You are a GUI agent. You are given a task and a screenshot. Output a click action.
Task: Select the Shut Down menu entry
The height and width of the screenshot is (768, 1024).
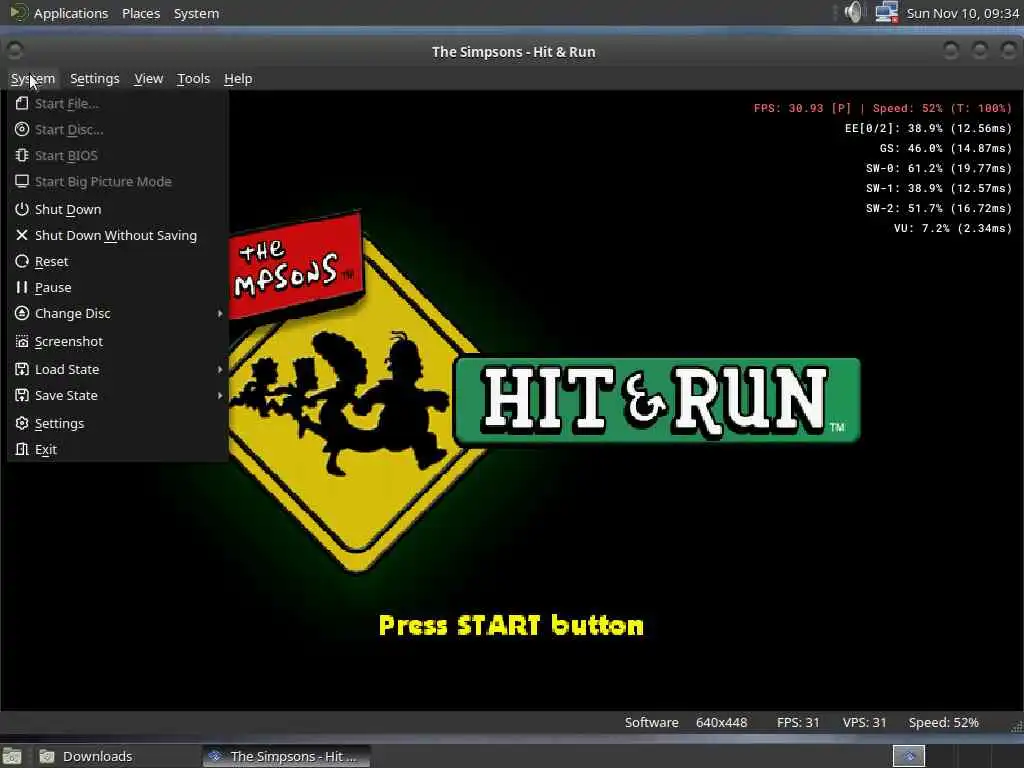coord(118,209)
